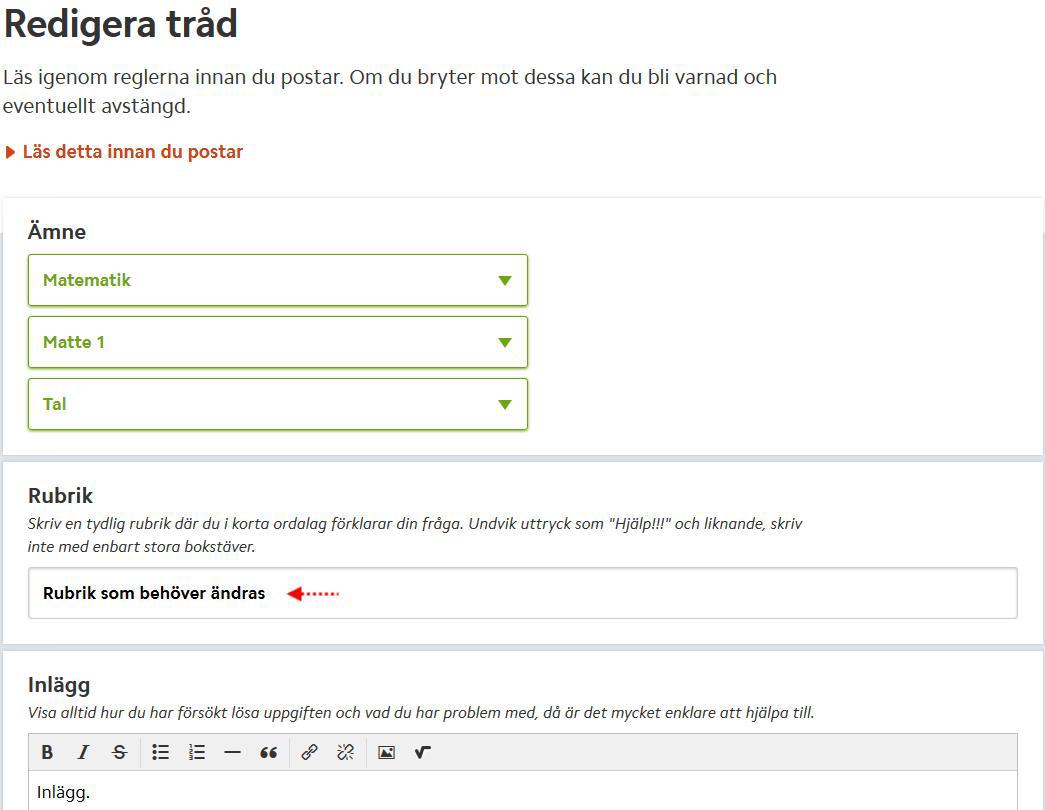1045x810 pixels.
Task: Enable strikethrough text formatting
Action: [119, 752]
